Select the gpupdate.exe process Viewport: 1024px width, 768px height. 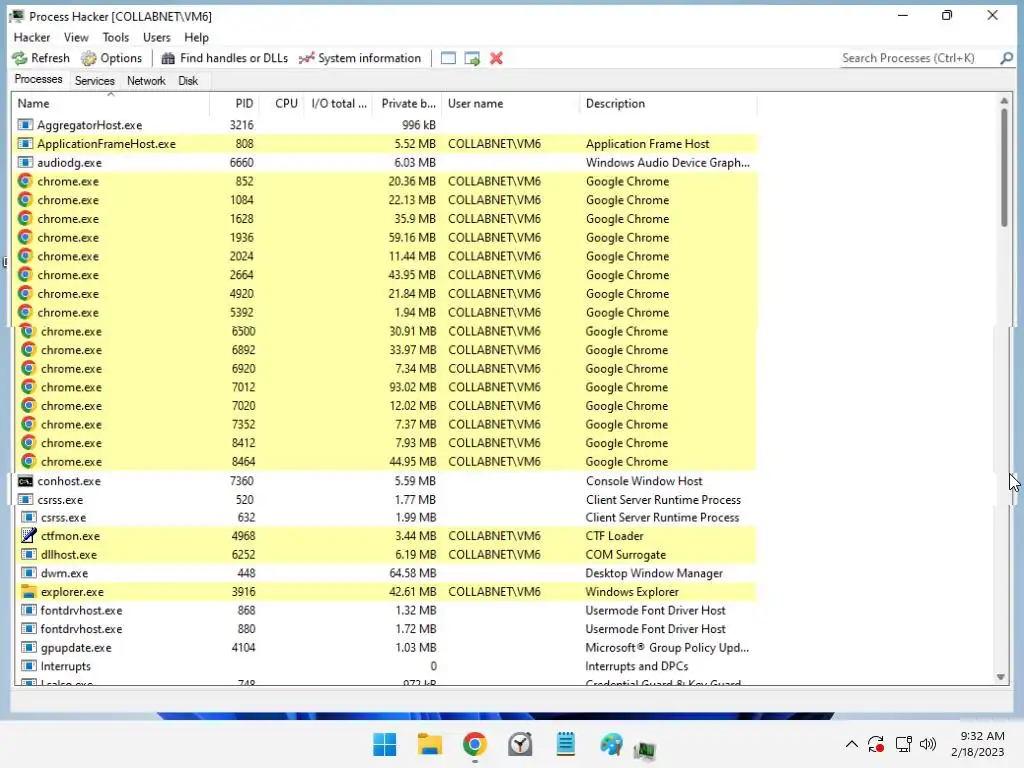point(385,648)
